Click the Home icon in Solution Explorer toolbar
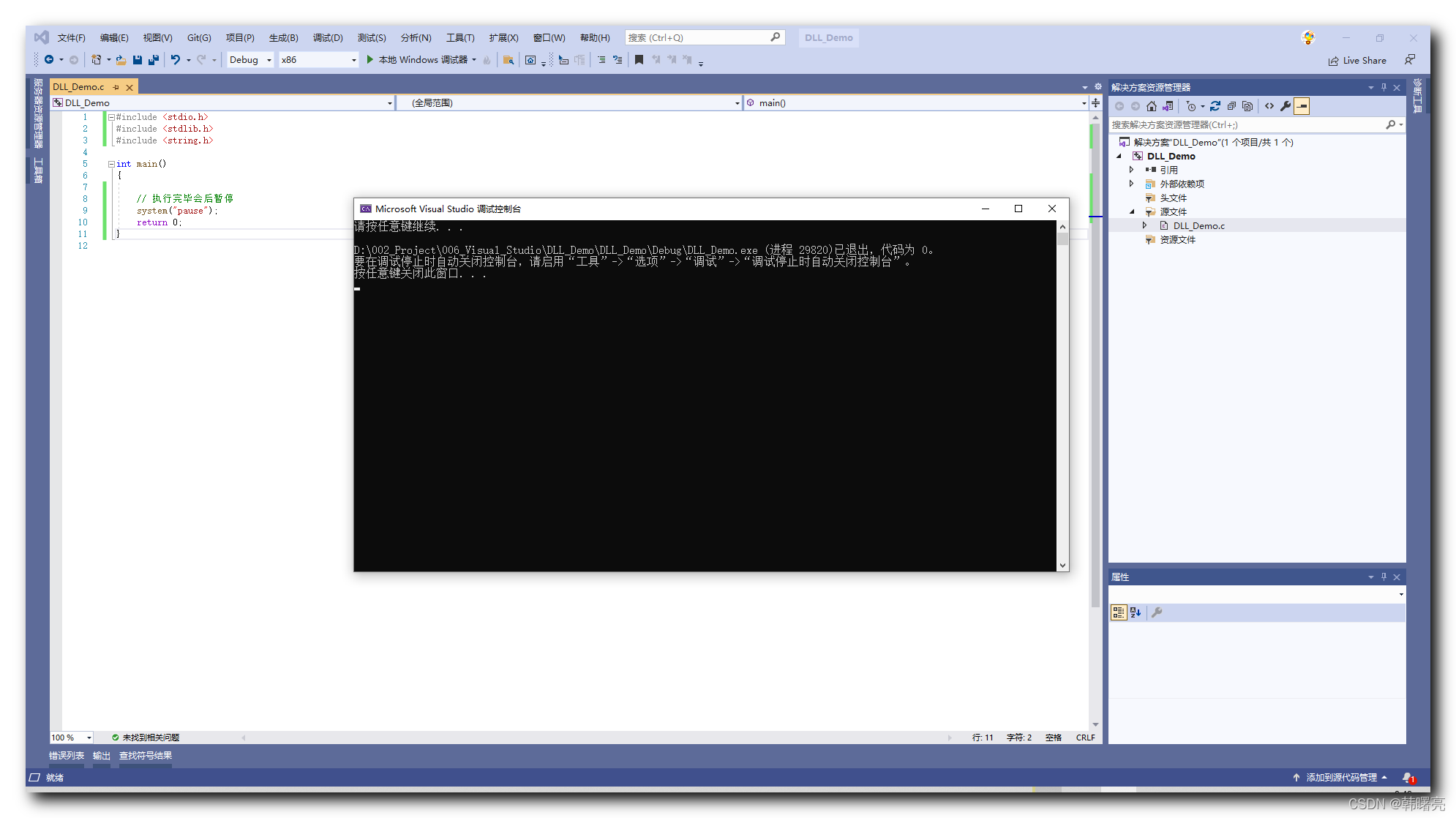The height and width of the screenshot is (818, 1456). click(x=1152, y=106)
